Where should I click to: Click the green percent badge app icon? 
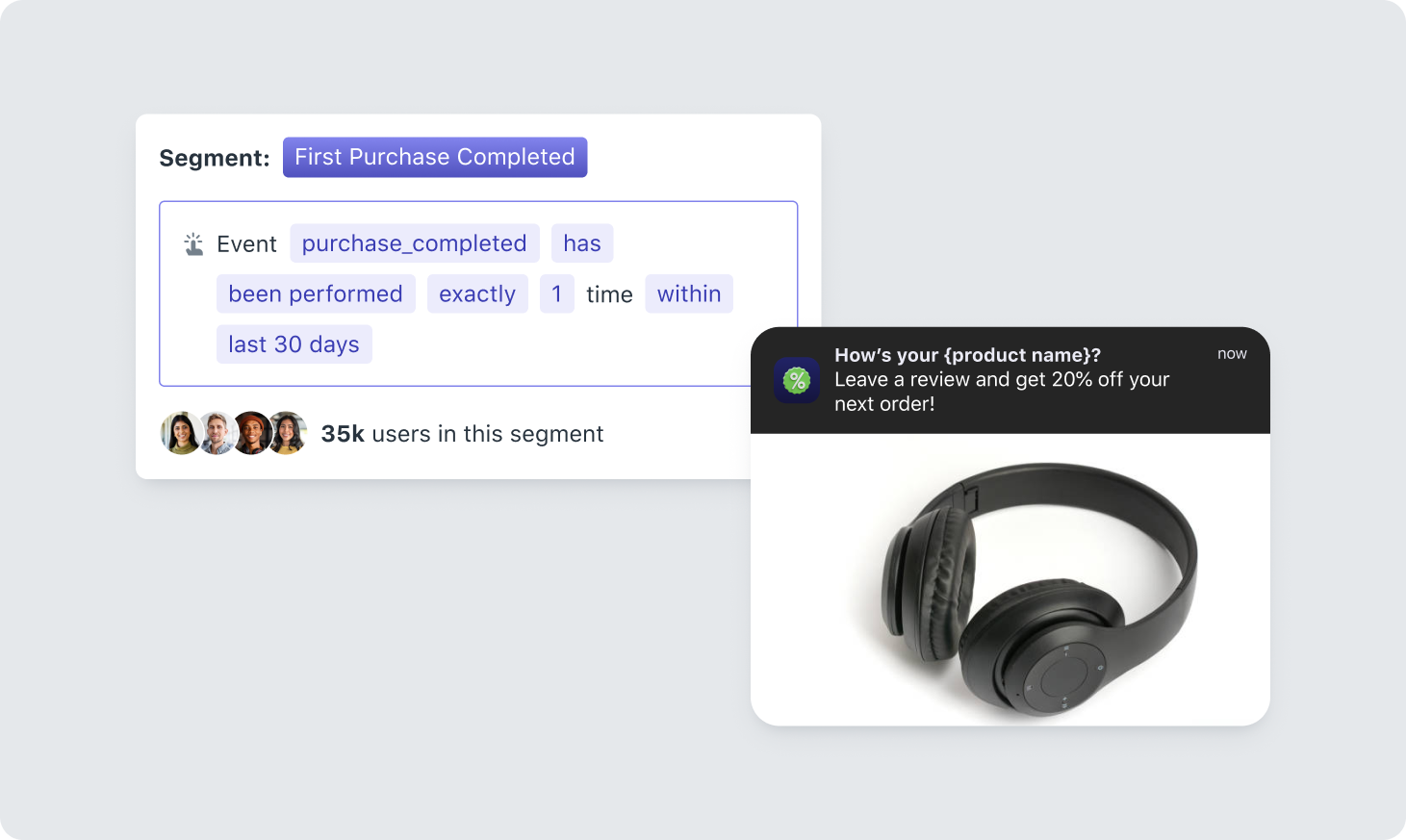[797, 380]
